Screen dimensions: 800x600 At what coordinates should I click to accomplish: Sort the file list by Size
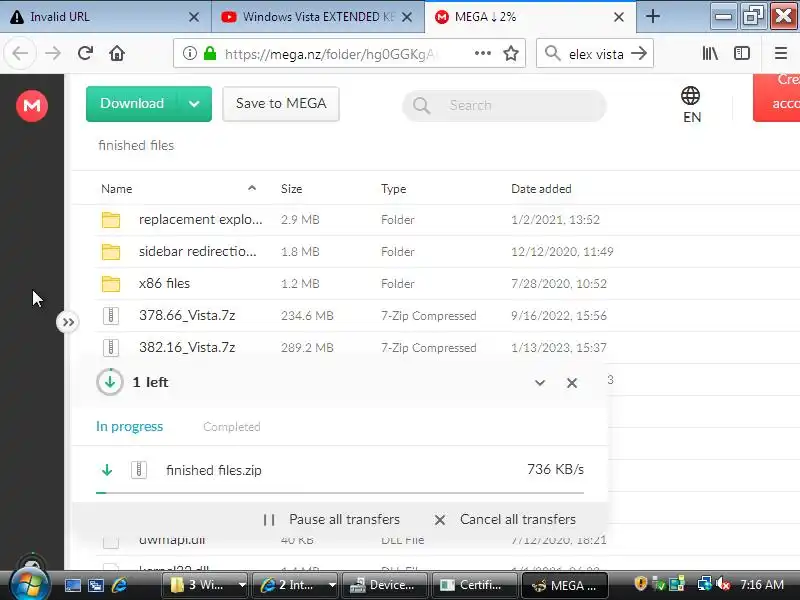pos(291,189)
